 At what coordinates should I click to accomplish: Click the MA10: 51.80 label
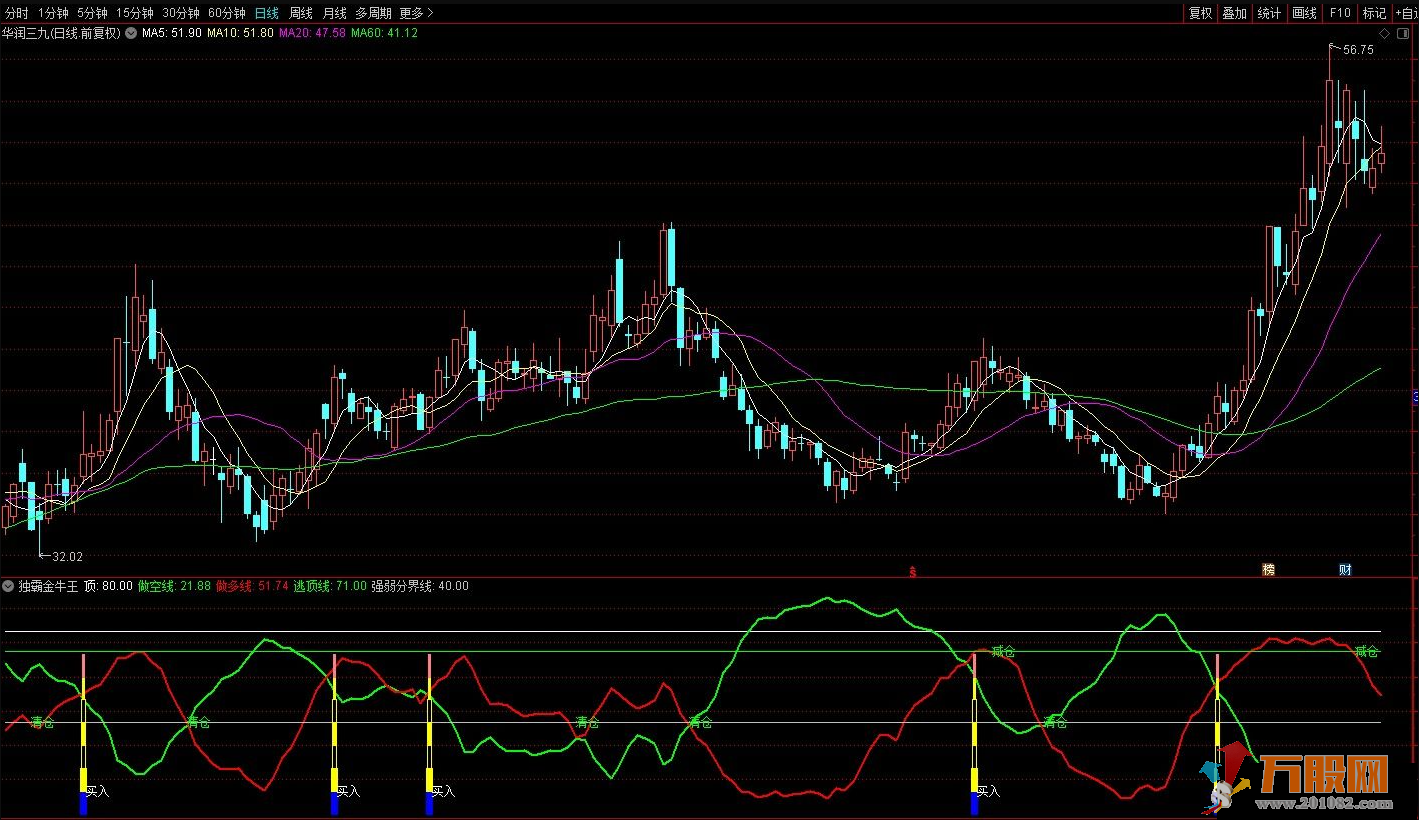tap(240, 33)
